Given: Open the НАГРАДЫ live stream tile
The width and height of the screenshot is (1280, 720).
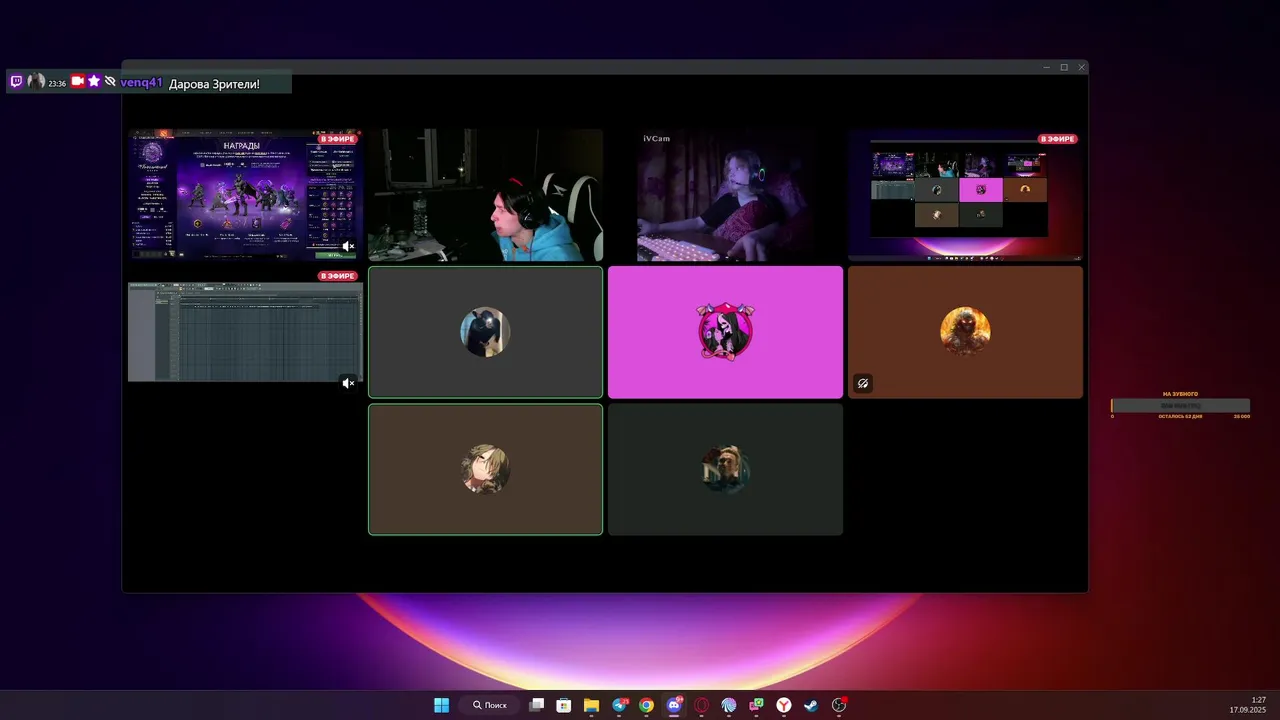Looking at the screenshot, I should point(245,194).
